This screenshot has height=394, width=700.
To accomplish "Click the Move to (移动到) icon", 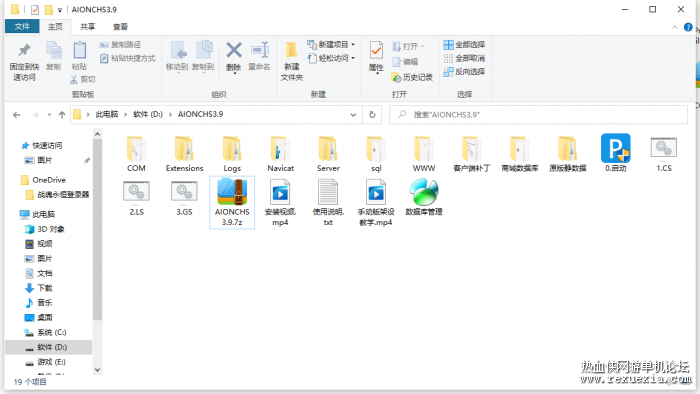I will [177, 57].
